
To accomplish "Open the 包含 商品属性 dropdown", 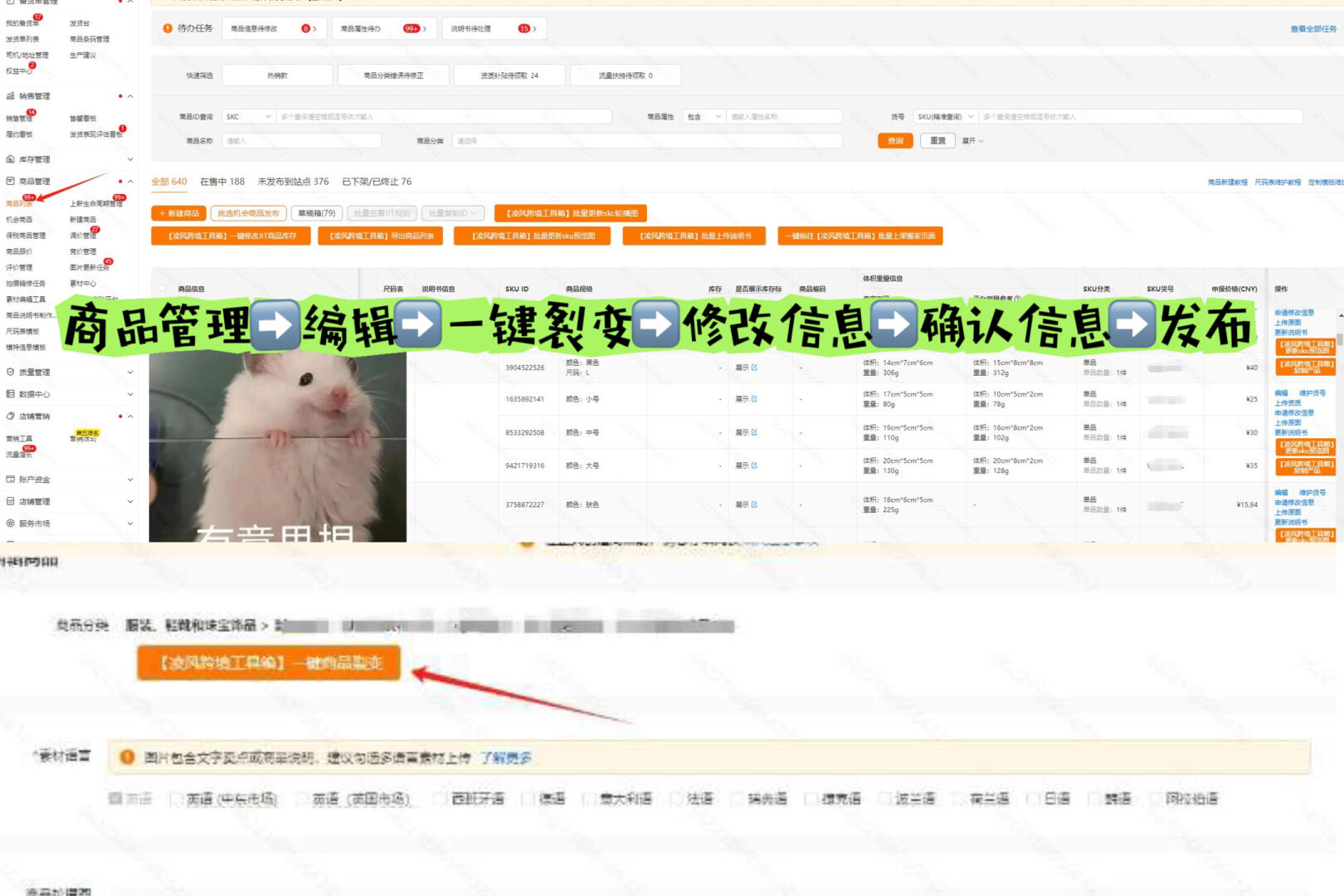I will pos(705,117).
